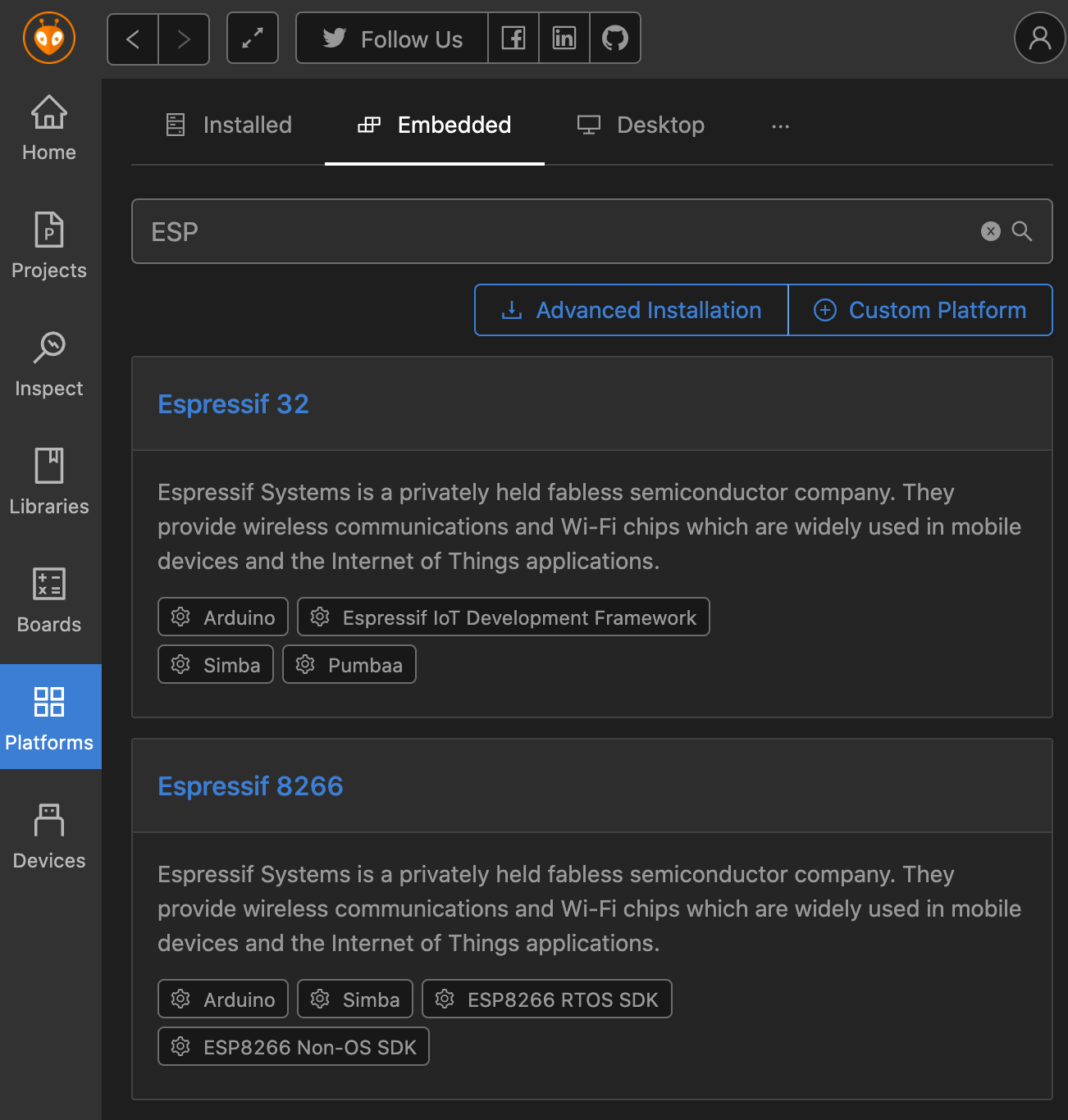Viewport: 1068px width, 1120px height.
Task: Add a Custom Platform
Action: (x=920, y=310)
